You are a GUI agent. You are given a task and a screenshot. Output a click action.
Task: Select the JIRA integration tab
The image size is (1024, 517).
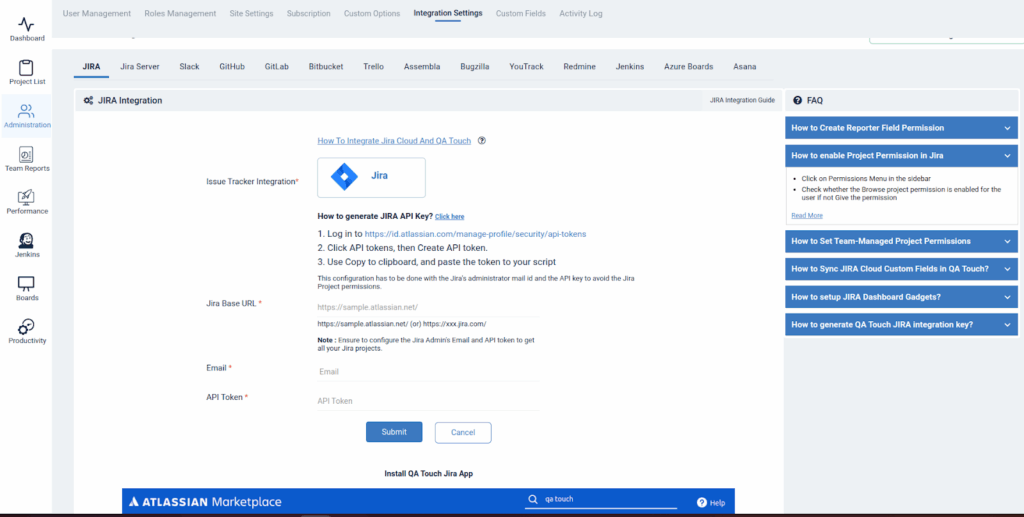click(x=91, y=67)
